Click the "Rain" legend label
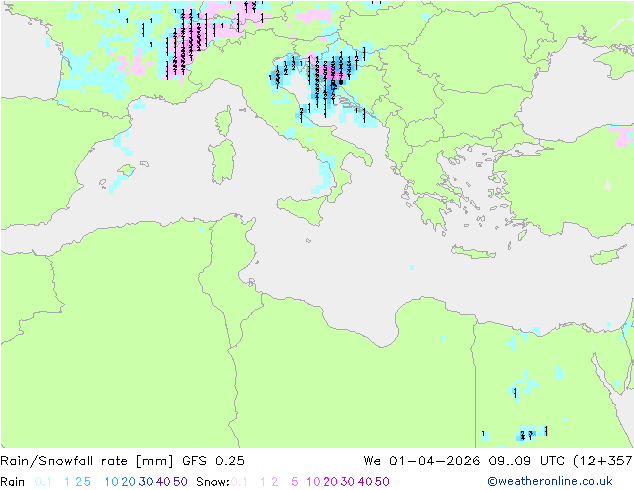This screenshot has width=634, height=490. coord(13,482)
